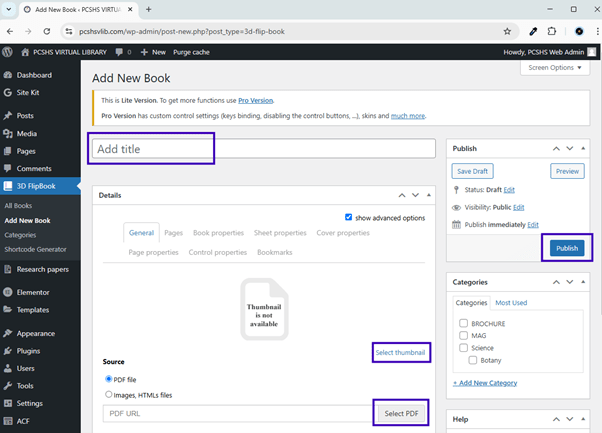Open Cover properties tab
Image resolution: width=602 pixels, height=433 pixels.
pos(343,233)
